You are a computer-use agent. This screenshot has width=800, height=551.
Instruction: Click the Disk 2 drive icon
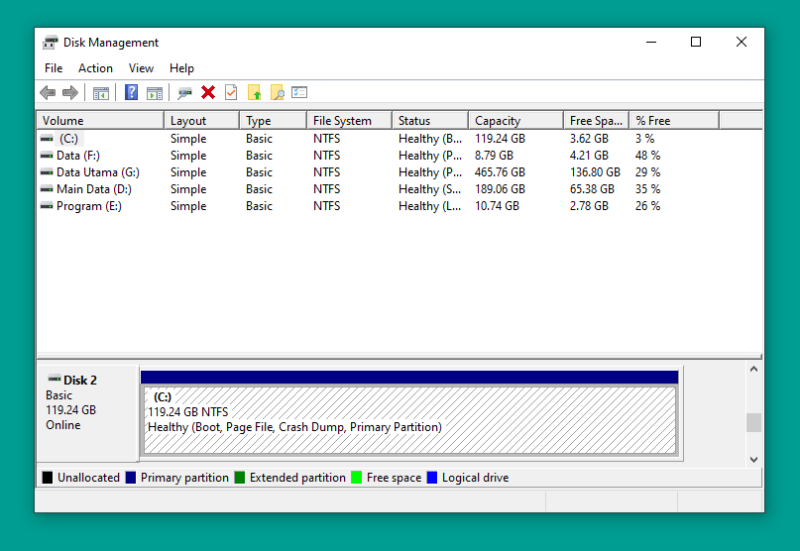[x=54, y=379]
